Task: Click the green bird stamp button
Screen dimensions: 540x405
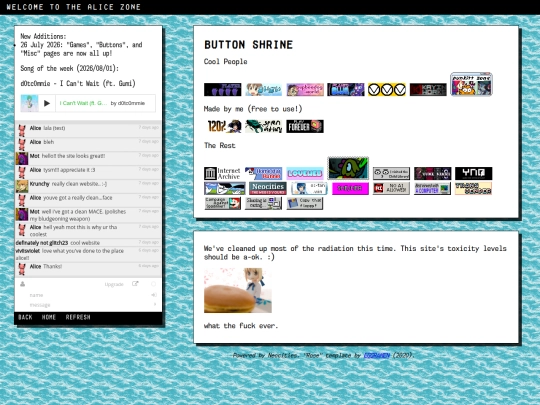Action: coord(348,168)
